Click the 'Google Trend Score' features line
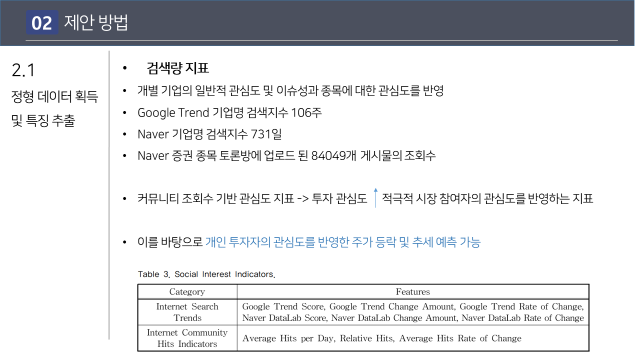Screen dimensions: 640x360 click(x=413, y=307)
